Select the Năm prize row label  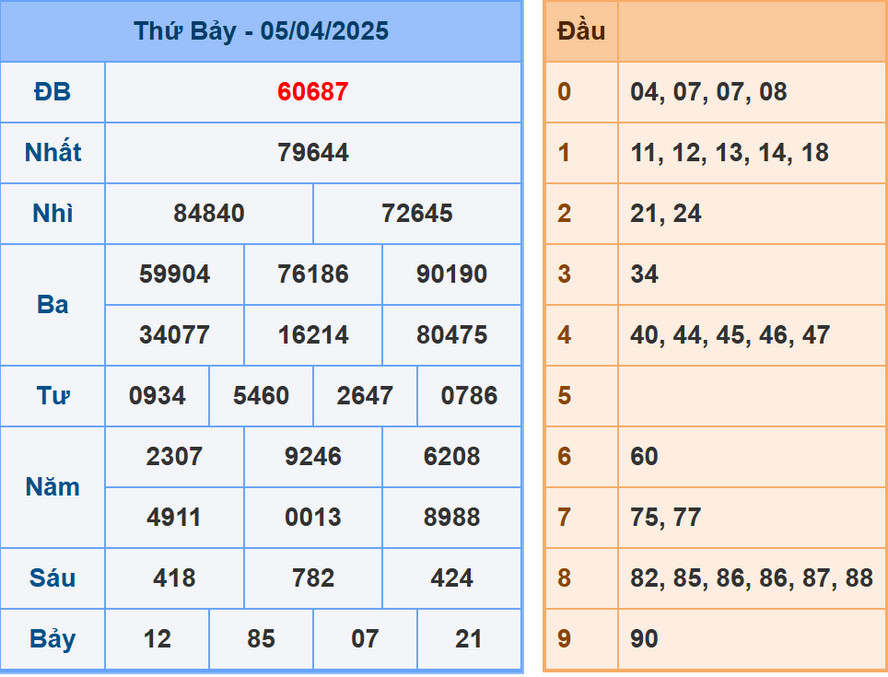pyautogui.click(x=53, y=487)
